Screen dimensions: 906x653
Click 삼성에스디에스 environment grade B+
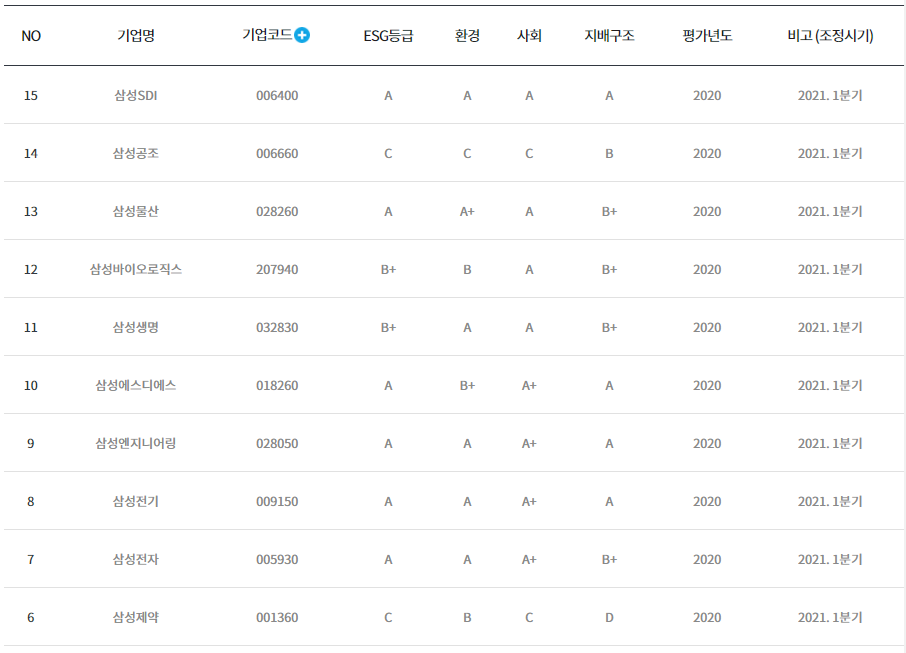pyautogui.click(x=467, y=385)
